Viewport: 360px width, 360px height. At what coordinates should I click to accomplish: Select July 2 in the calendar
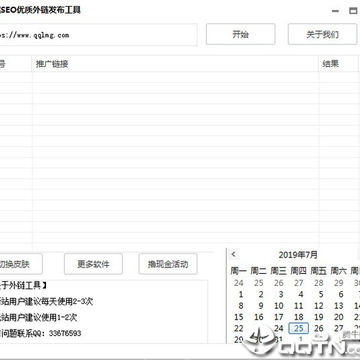pos(261,295)
